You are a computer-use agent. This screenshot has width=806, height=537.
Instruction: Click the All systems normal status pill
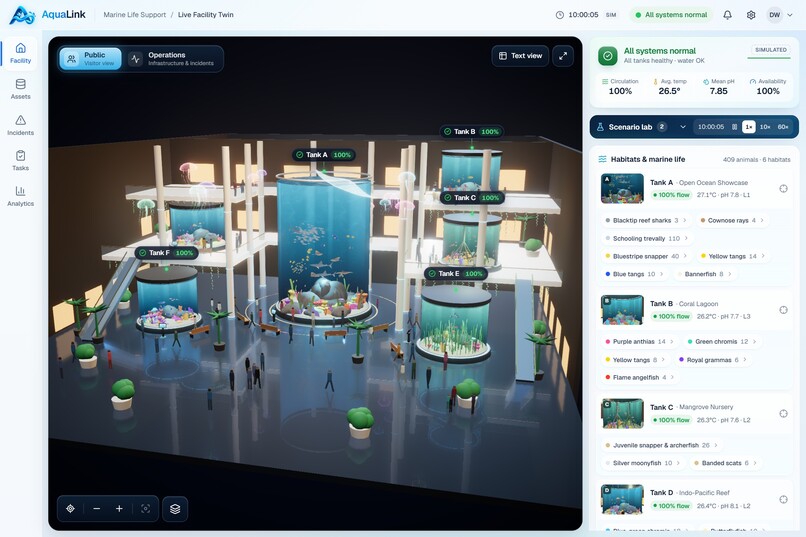coord(671,15)
